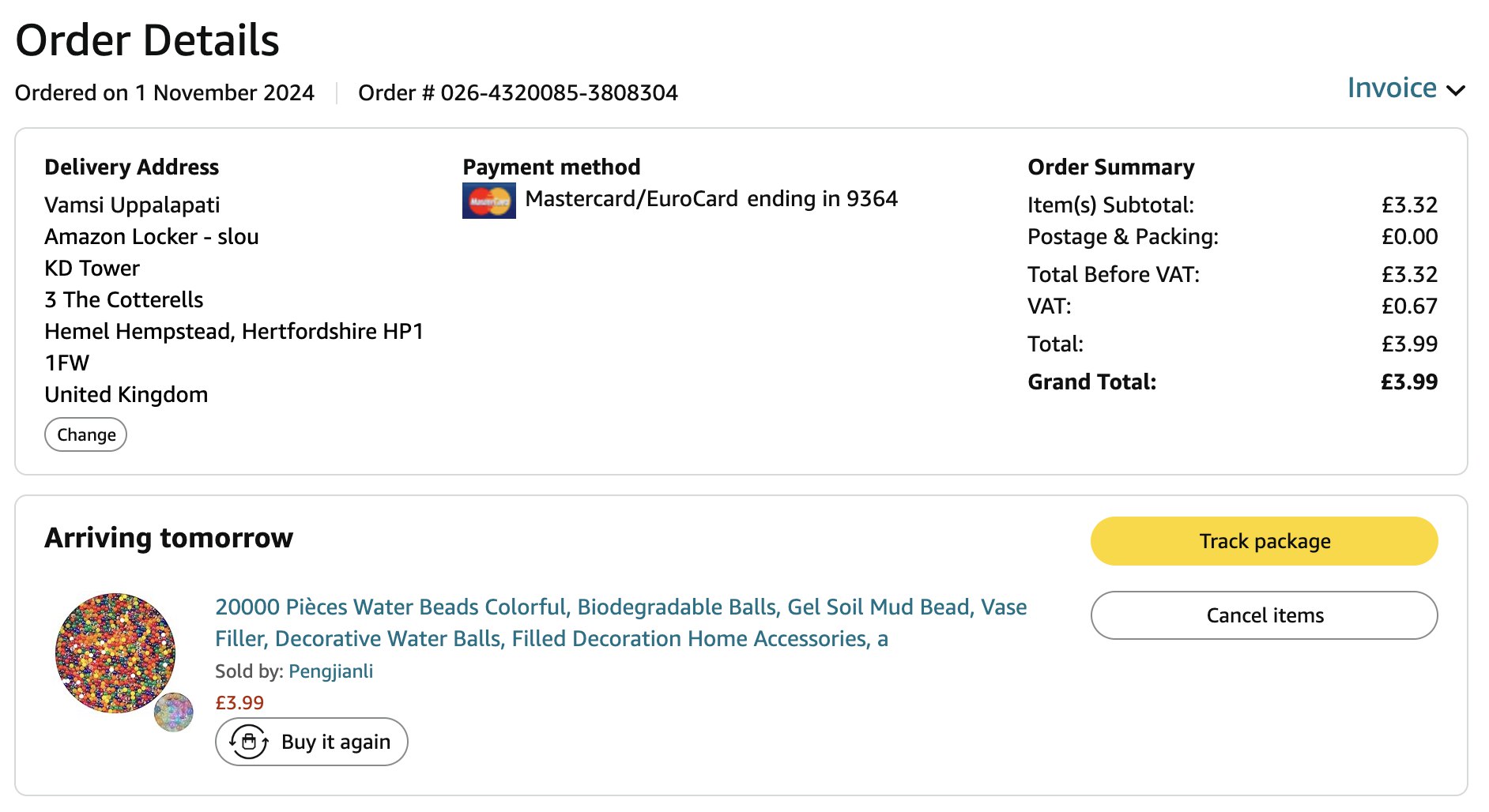Click the Buy it again cart icon
This screenshot has width=1489, height=812.
(249, 742)
